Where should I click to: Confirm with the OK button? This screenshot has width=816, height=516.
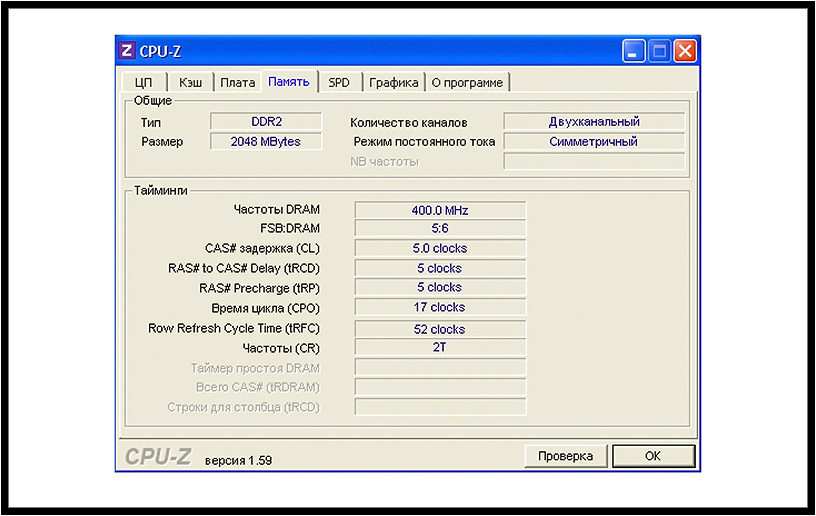point(653,456)
